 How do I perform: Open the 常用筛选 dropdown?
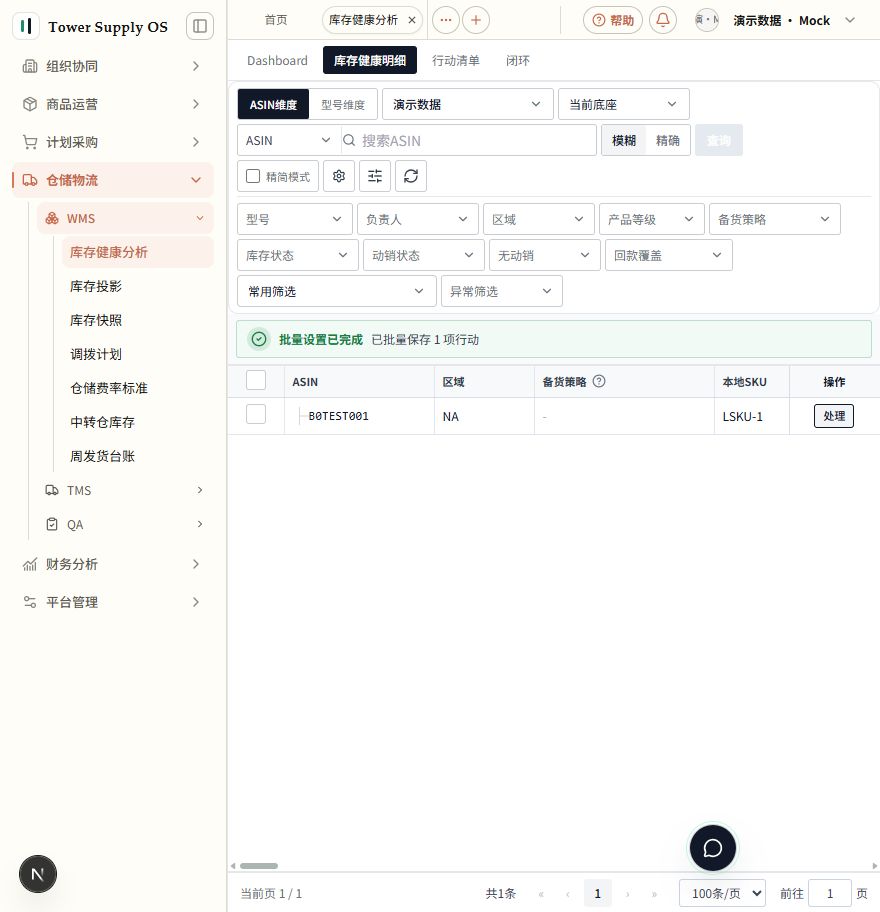click(x=337, y=291)
